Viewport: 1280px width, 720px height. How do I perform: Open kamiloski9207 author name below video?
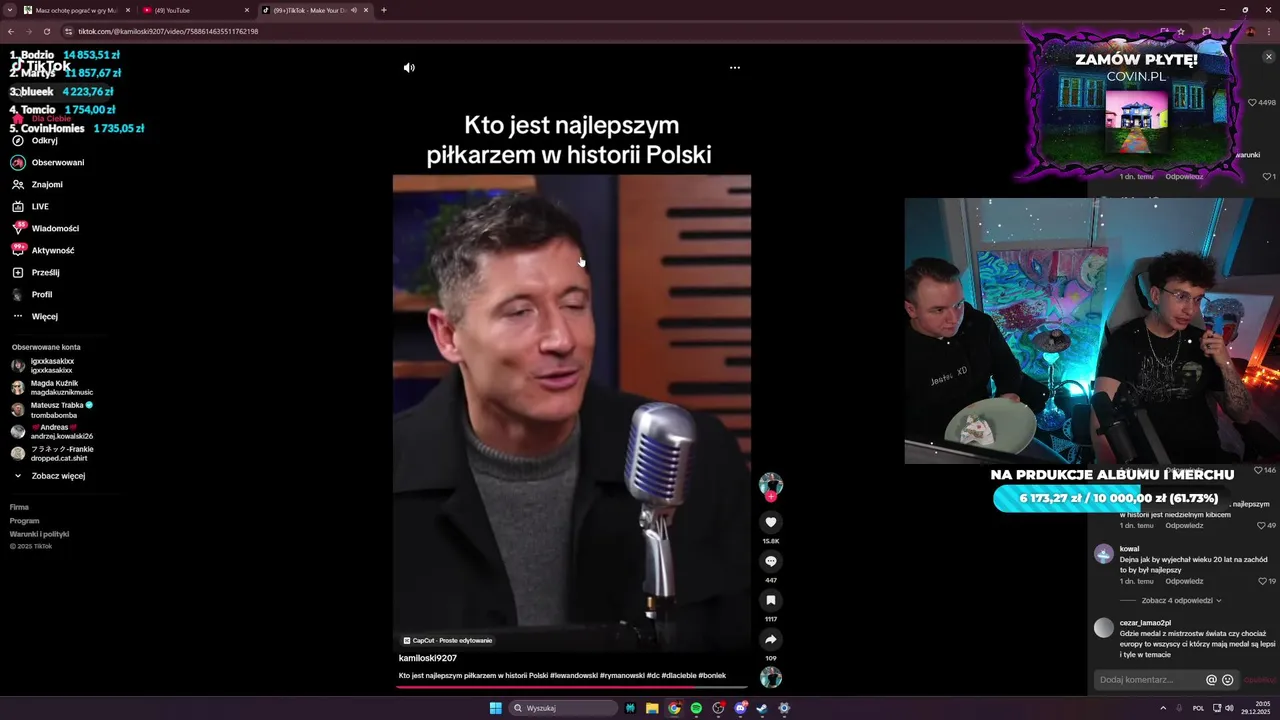point(428,658)
